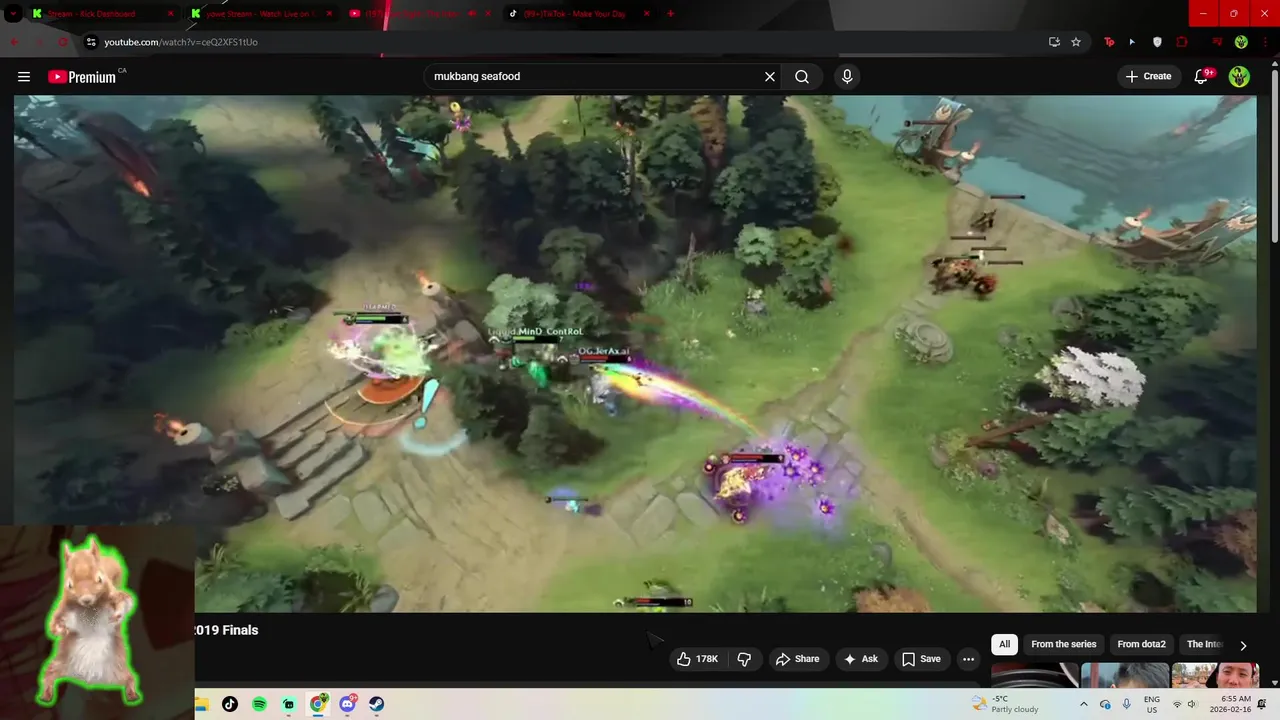Show hidden system tray icons

pos(1083,704)
